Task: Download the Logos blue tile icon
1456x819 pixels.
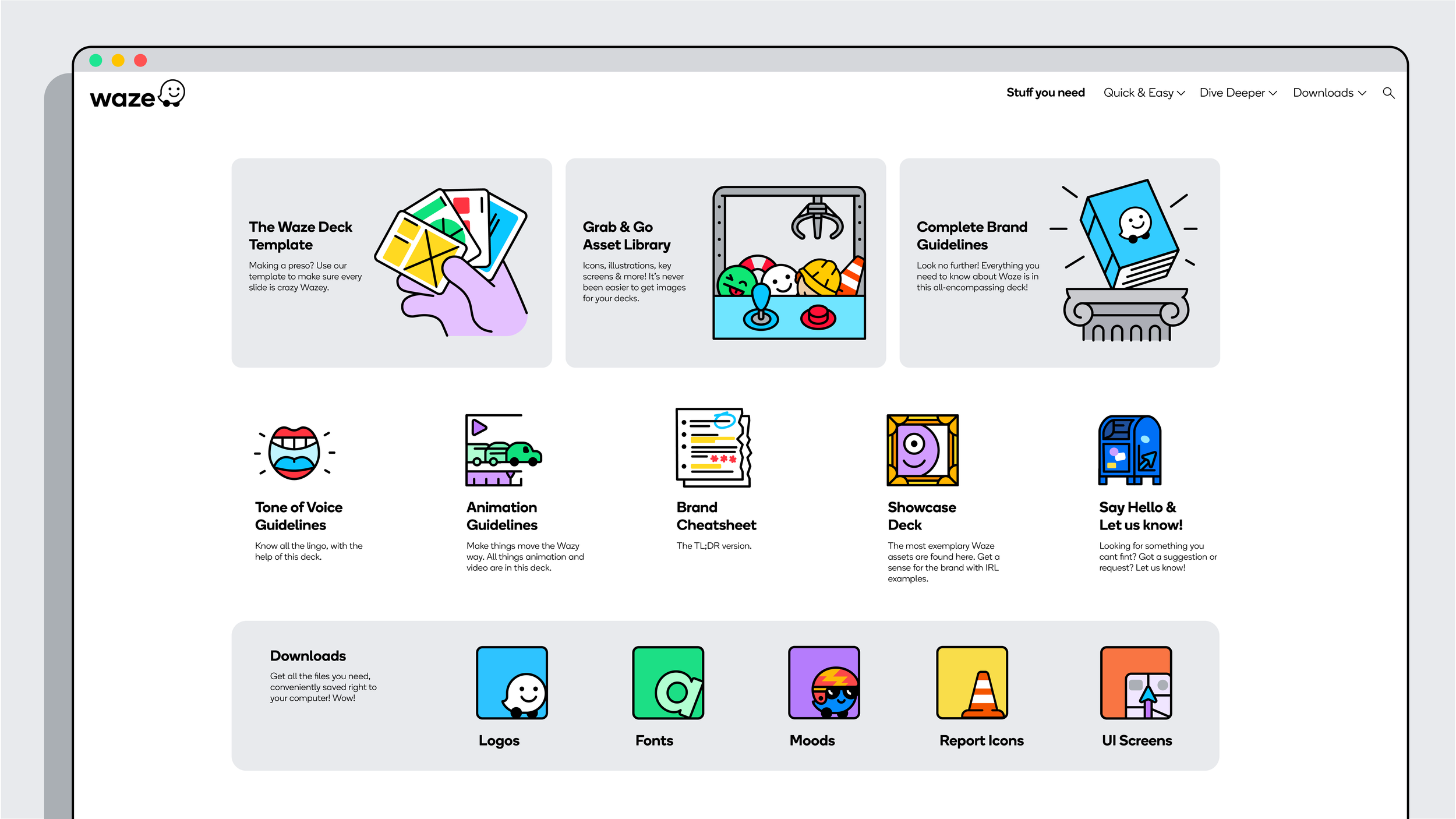Action: pos(512,683)
